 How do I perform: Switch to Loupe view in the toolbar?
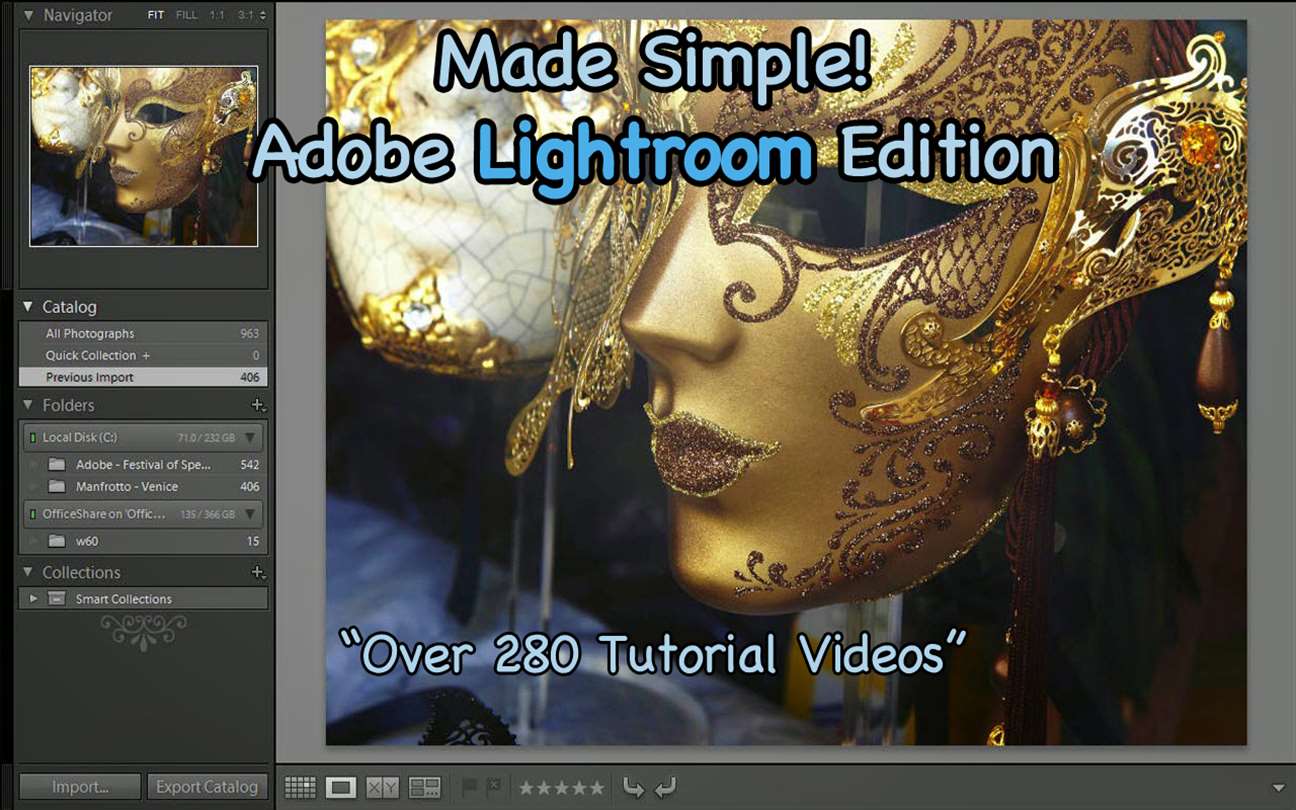coord(341,787)
